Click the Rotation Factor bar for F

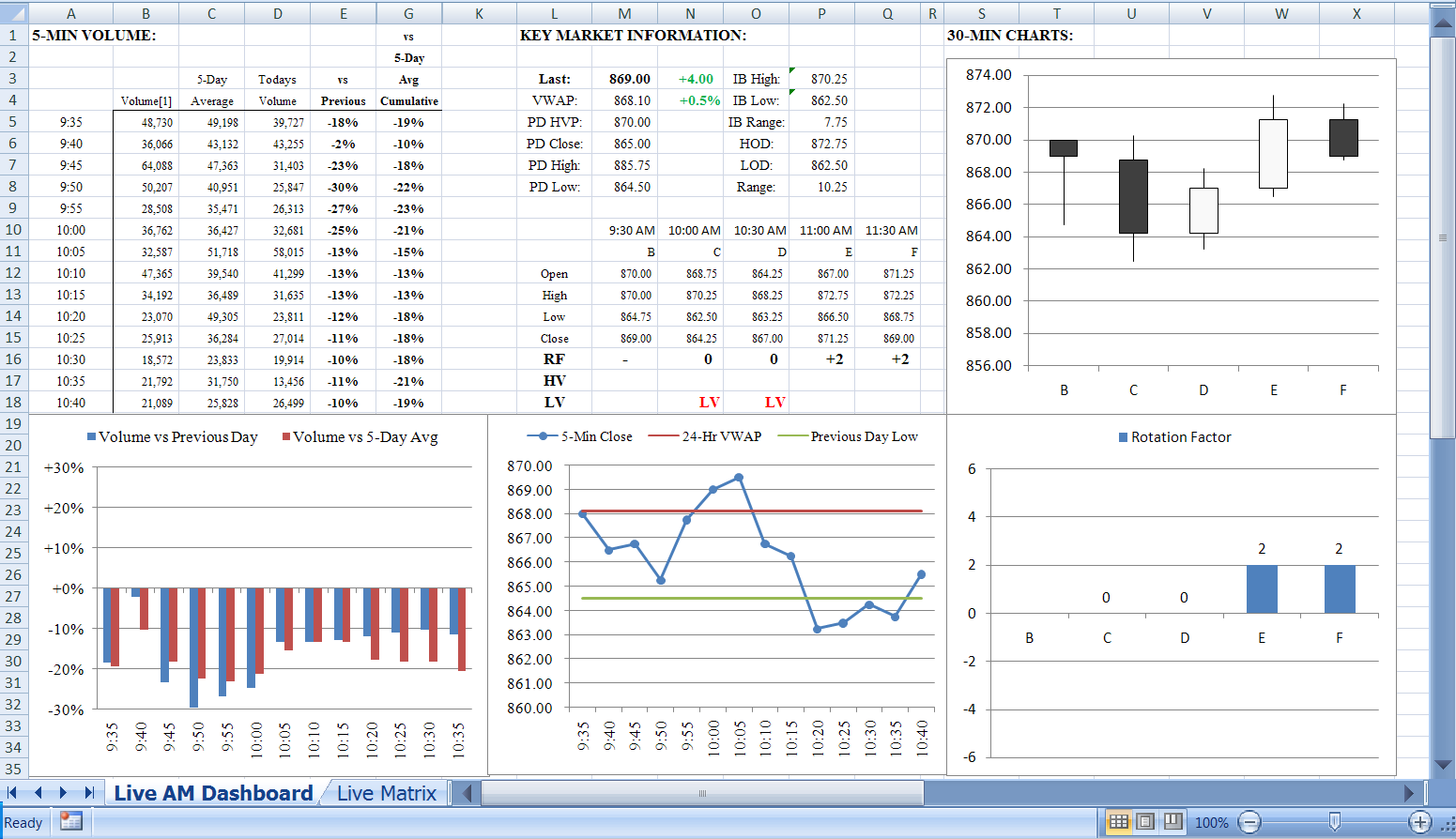click(x=1340, y=588)
